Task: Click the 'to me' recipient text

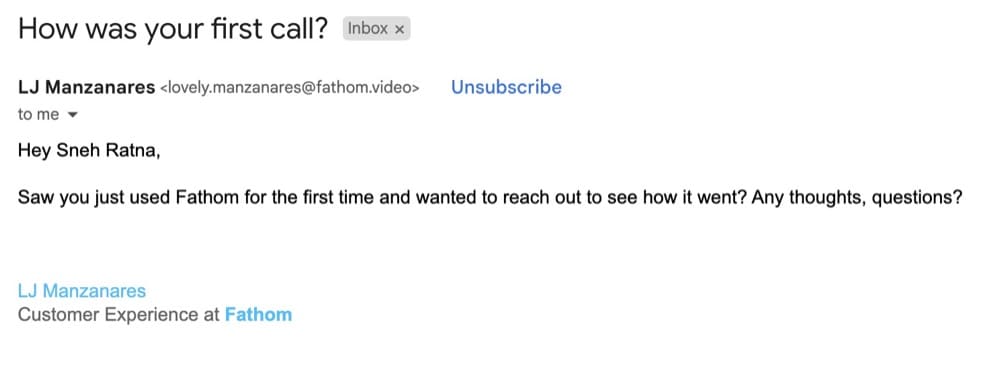Action: (38, 115)
